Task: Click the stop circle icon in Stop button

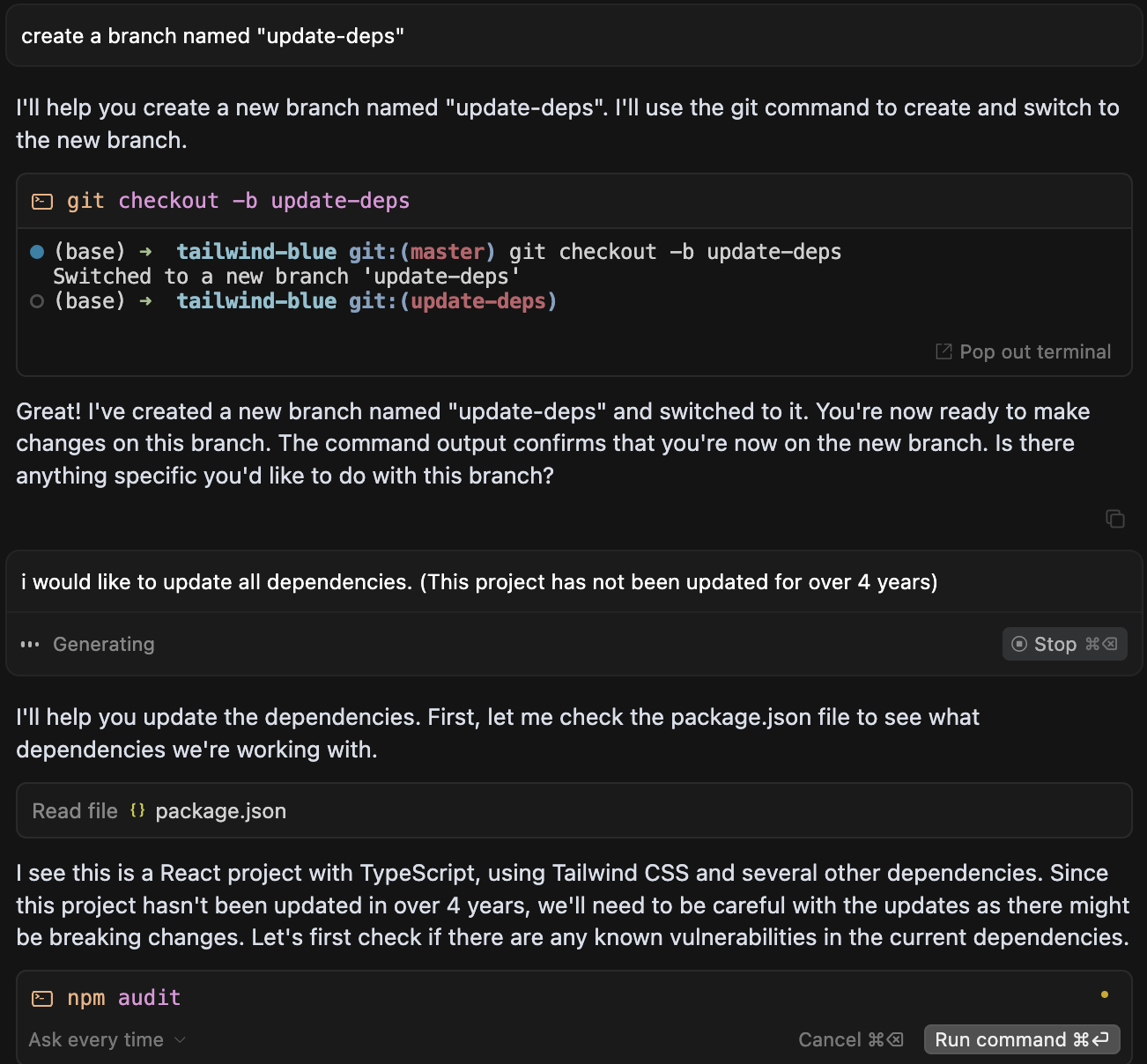Action: coord(1019,644)
